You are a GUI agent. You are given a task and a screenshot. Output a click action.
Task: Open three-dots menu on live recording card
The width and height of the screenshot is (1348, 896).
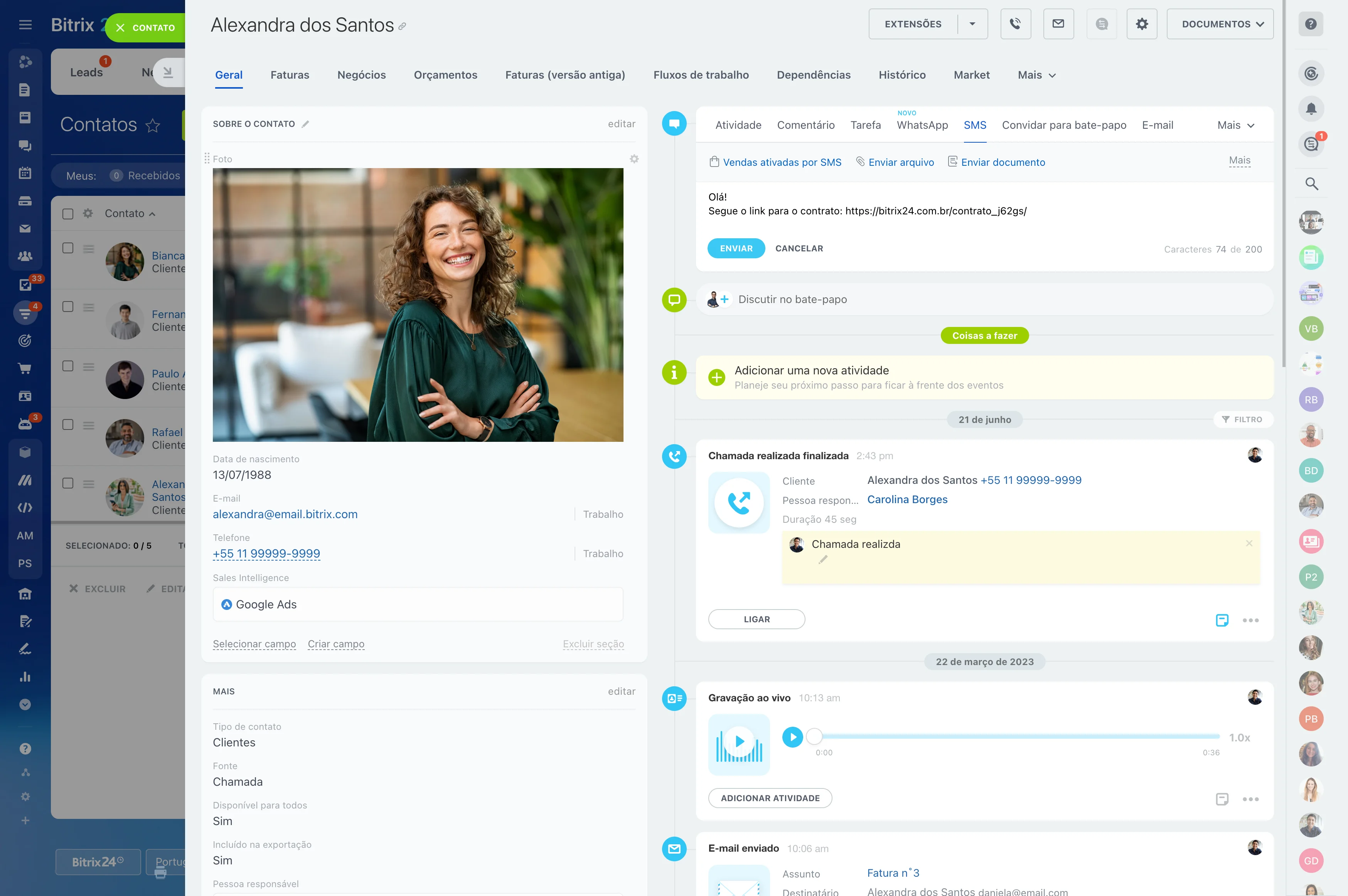coord(1250,800)
